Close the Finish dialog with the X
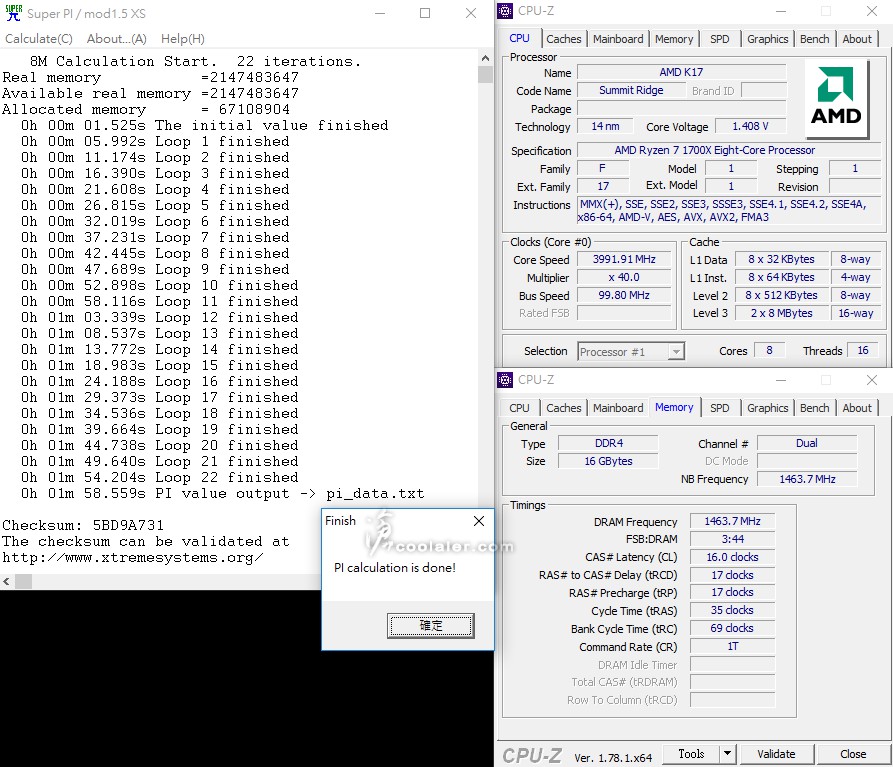This screenshot has width=893, height=767. (x=479, y=521)
